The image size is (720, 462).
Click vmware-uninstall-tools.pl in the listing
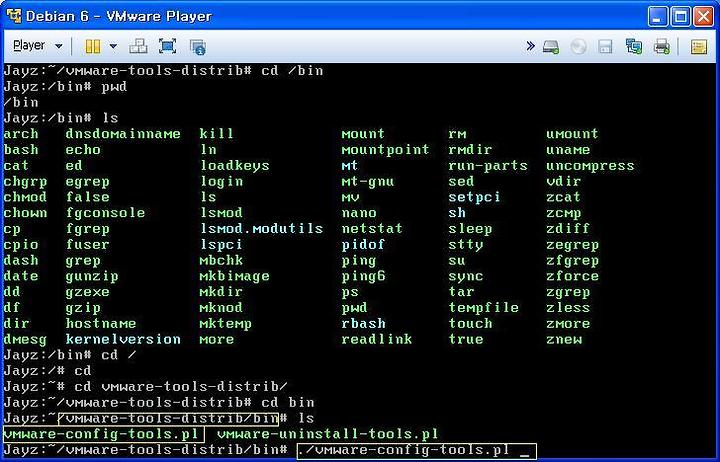pyautogui.click(x=327, y=434)
